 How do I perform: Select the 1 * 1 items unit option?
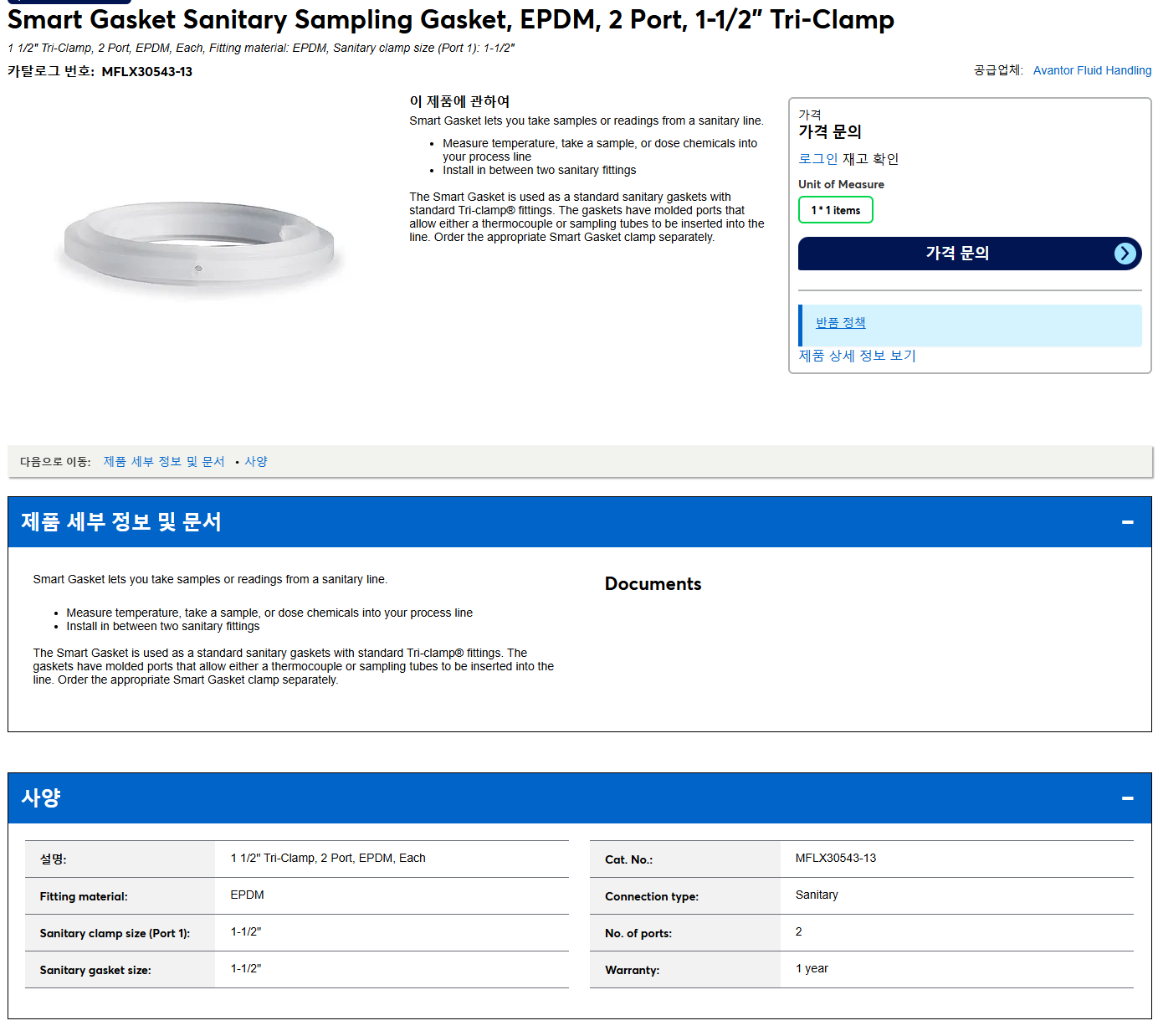[835, 210]
